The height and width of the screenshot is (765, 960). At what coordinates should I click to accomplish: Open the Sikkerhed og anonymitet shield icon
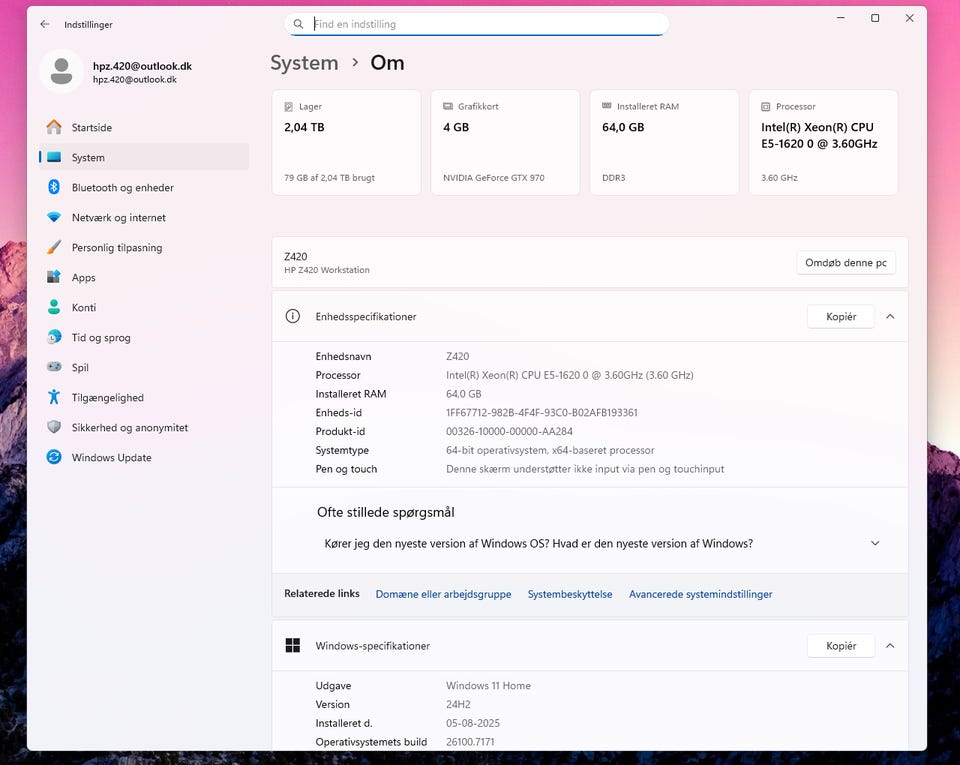[54, 427]
